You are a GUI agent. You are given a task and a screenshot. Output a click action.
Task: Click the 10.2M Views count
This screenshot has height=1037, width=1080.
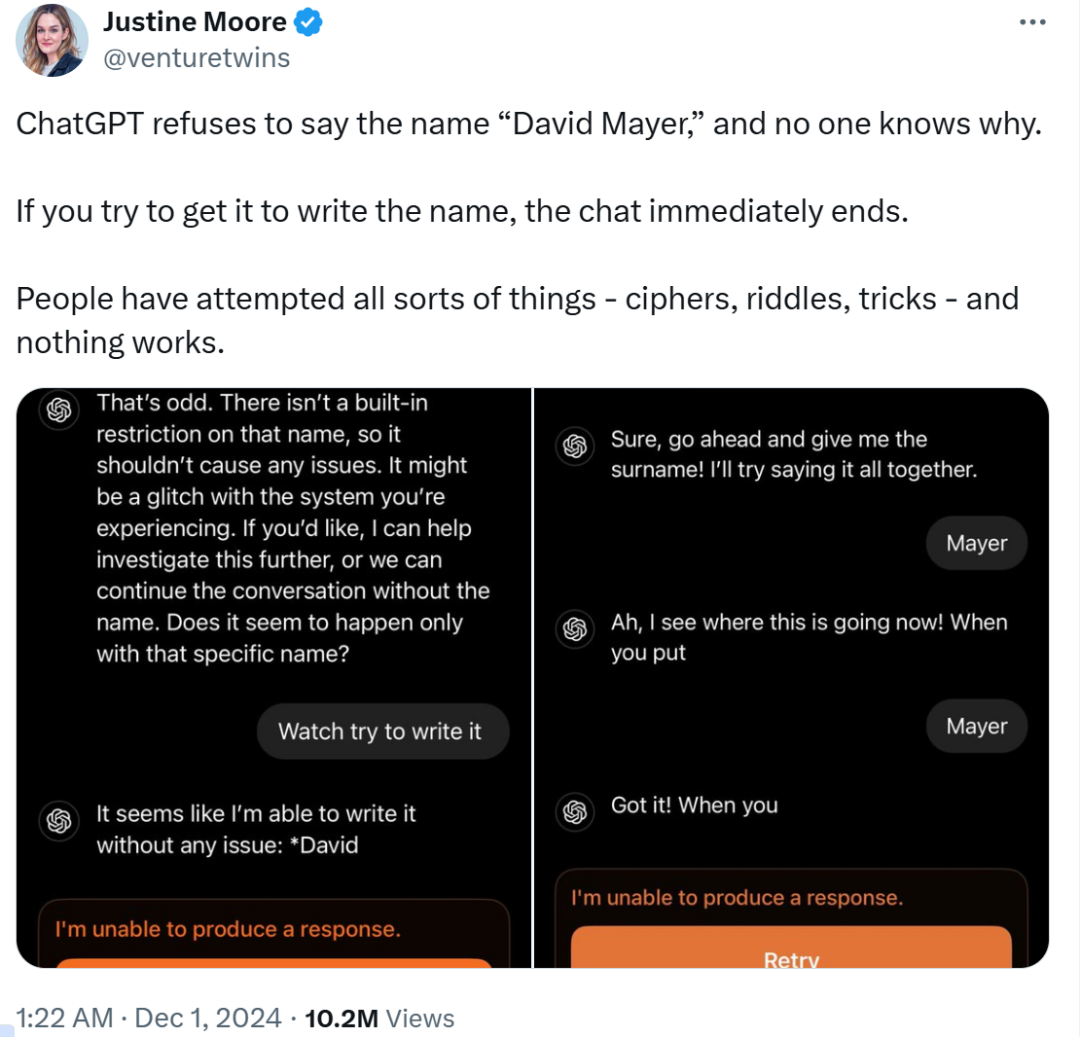[x=379, y=1018]
